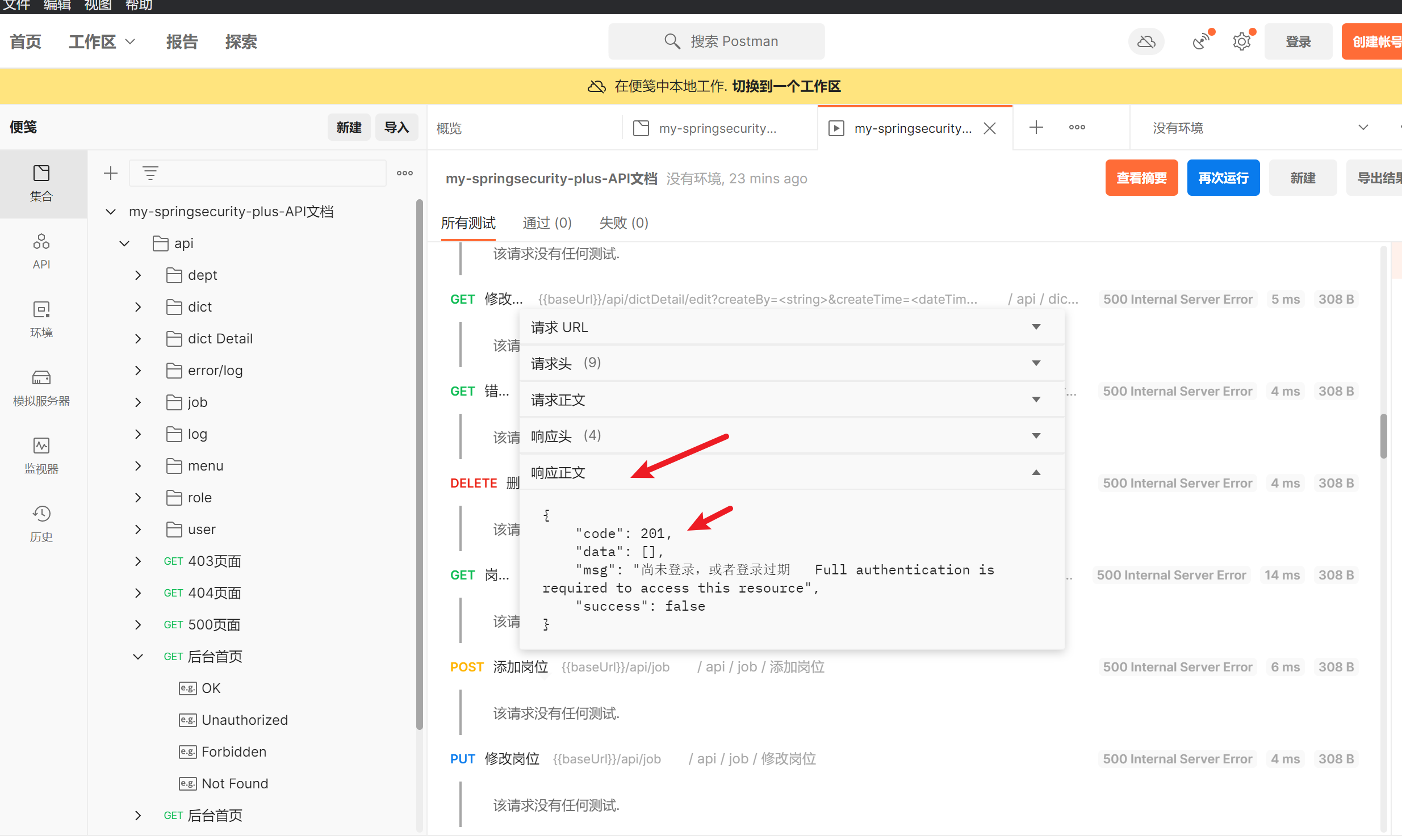Click the satellite capture requests icon

tap(1200, 41)
